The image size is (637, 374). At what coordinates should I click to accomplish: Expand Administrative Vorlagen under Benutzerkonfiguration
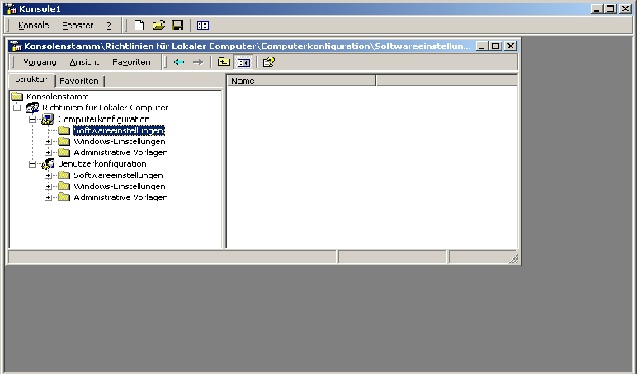pos(48,197)
